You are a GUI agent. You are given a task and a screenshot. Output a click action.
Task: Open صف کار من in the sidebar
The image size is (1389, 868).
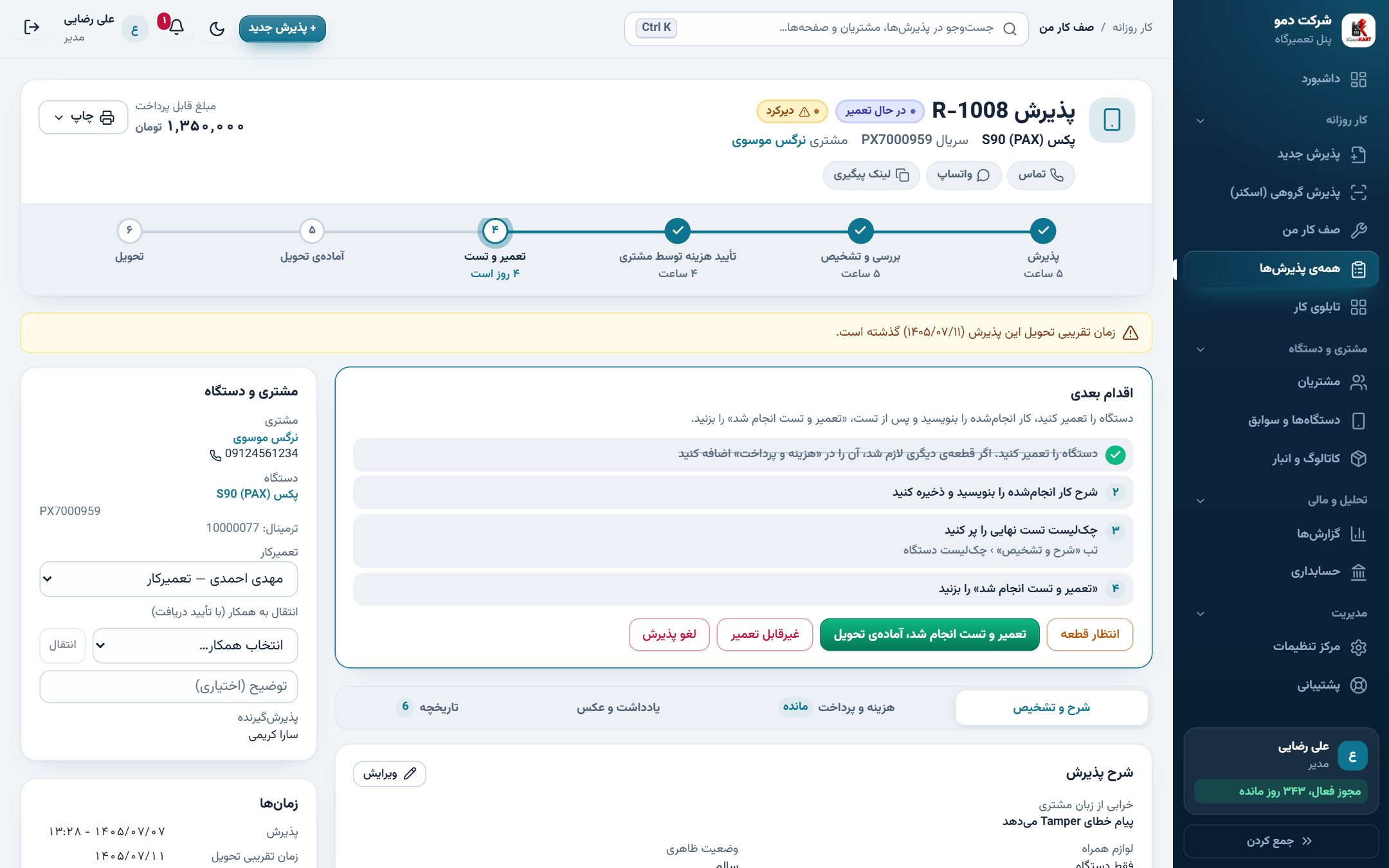click(x=1281, y=230)
